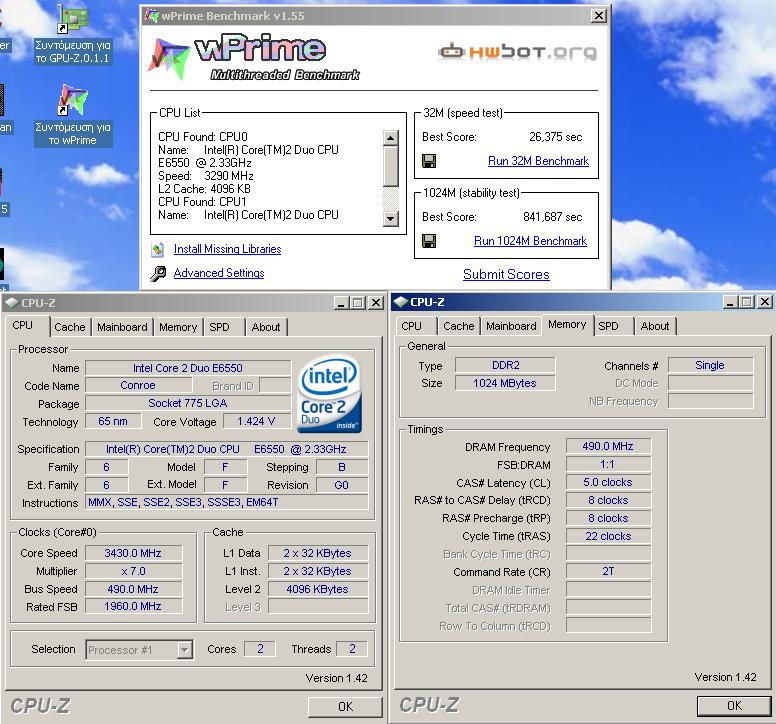Screen dimensions: 776x724
Task: Click the save icon for the 32M score
Action: pyautogui.click(x=429, y=161)
